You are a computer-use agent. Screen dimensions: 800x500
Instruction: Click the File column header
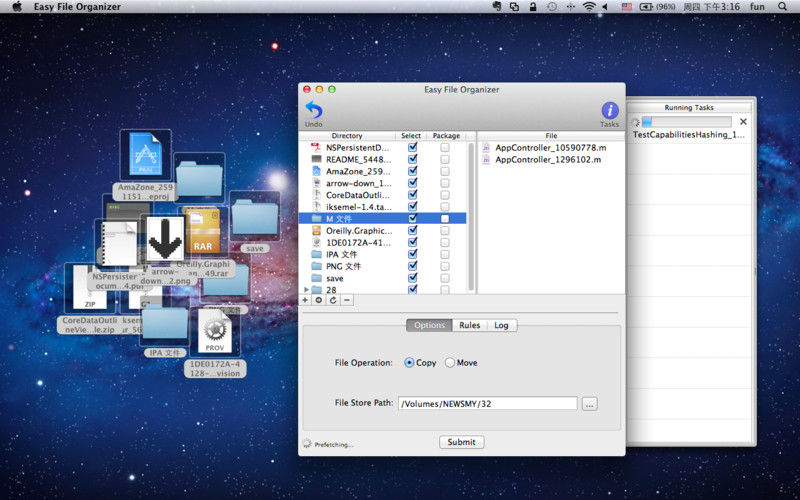pyautogui.click(x=551, y=136)
